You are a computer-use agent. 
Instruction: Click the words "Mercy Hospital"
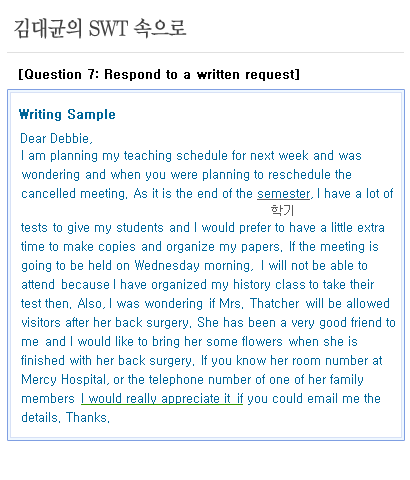tap(64, 380)
